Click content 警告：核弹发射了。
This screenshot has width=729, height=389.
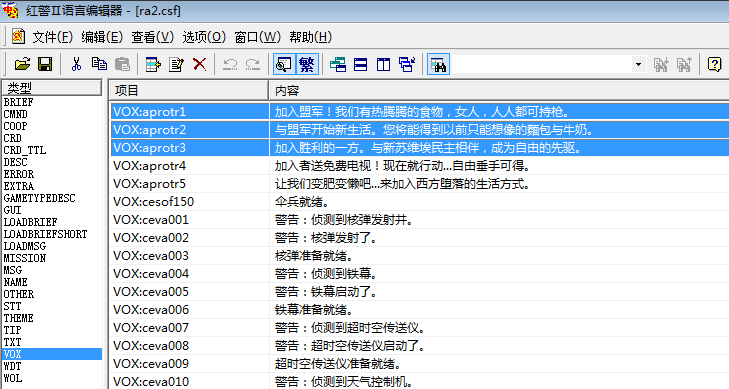point(325,237)
